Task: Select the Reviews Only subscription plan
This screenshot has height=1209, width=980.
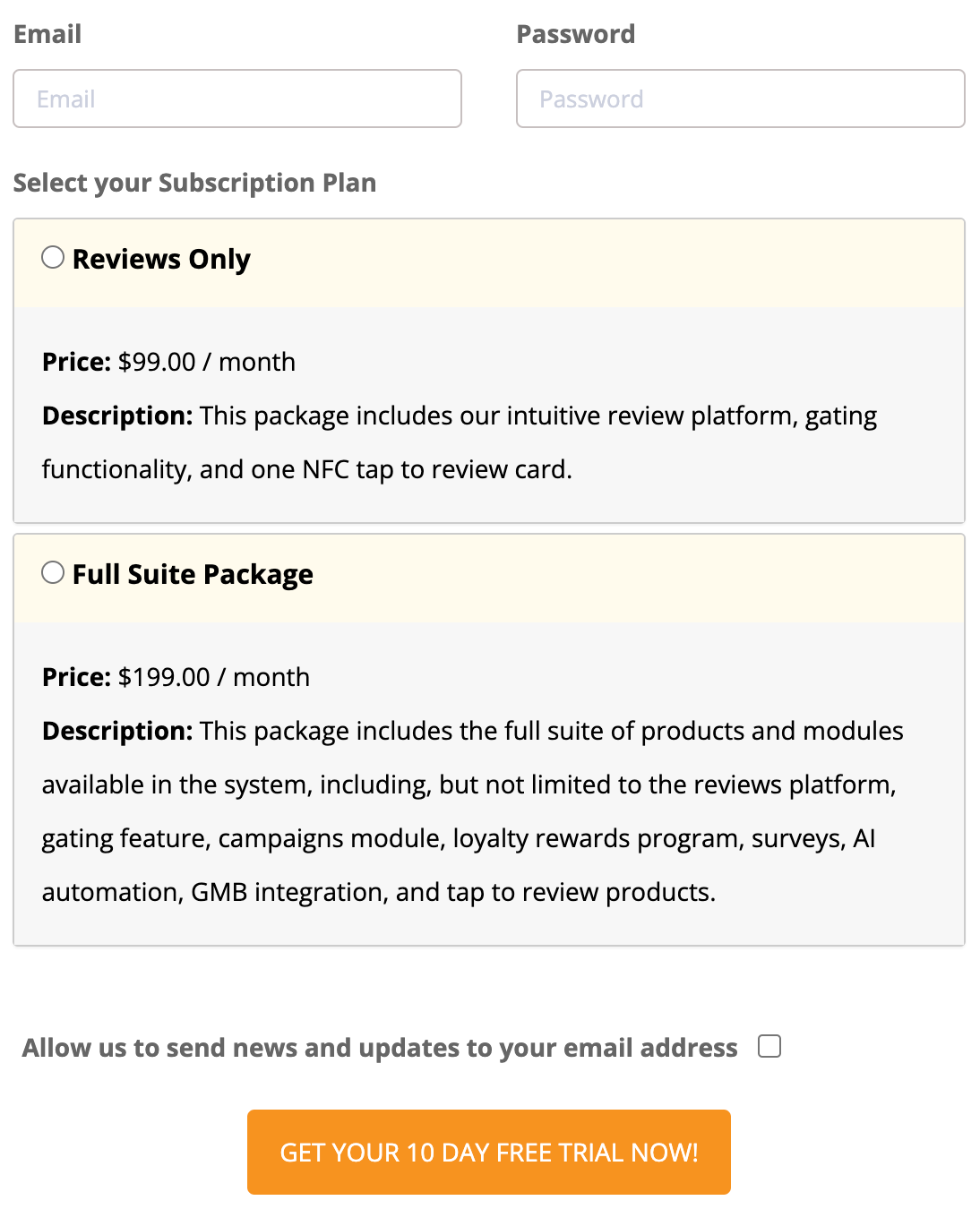Action: 54,257
